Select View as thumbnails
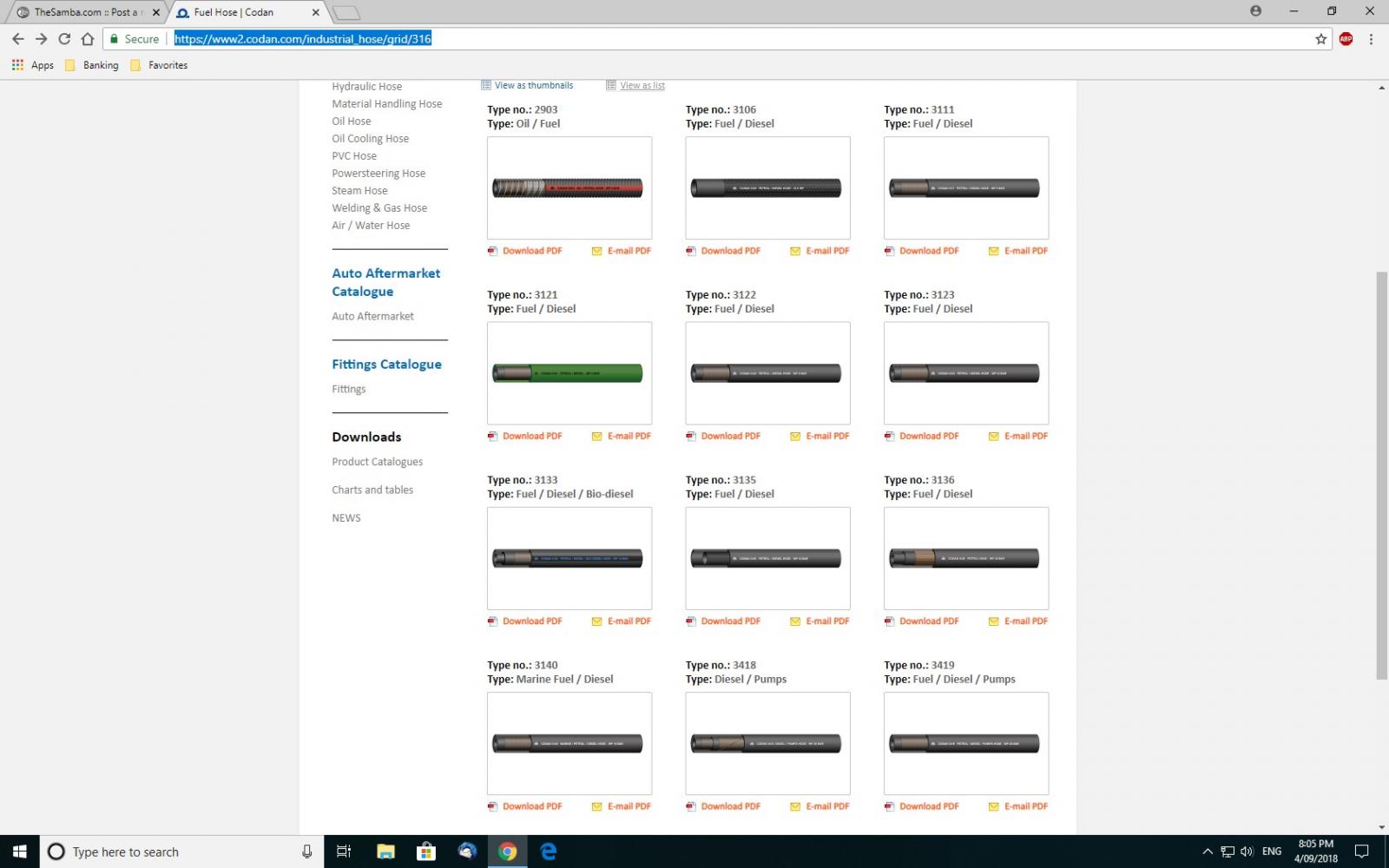The width and height of the screenshot is (1389, 868). [x=533, y=85]
